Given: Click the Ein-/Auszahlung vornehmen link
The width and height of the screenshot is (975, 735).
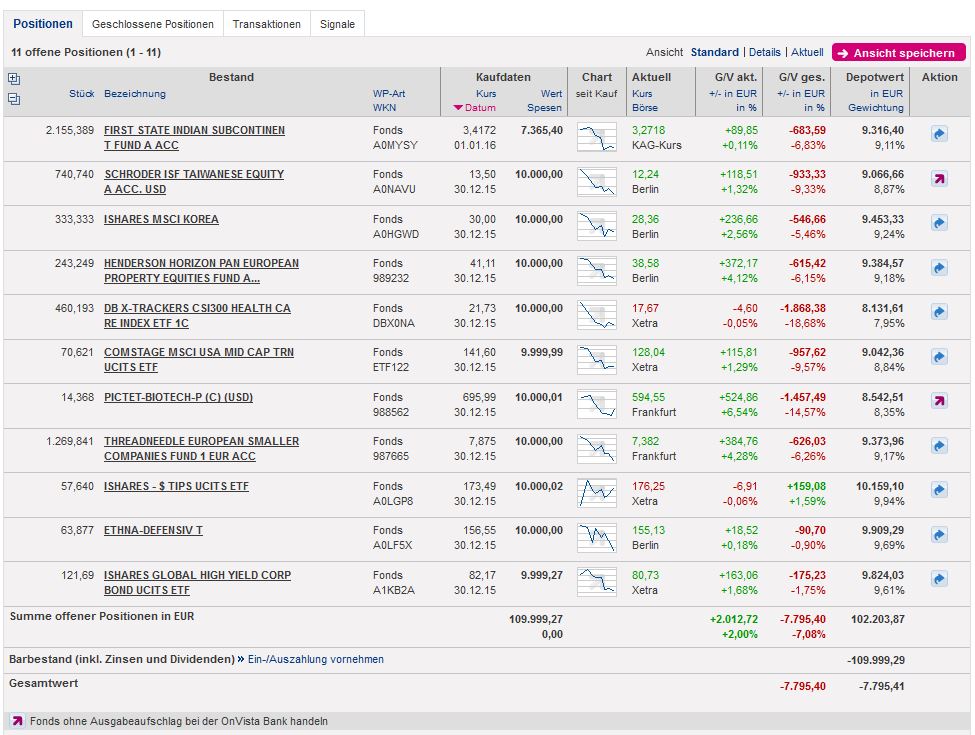Looking at the screenshot, I should (x=314, y=660).
